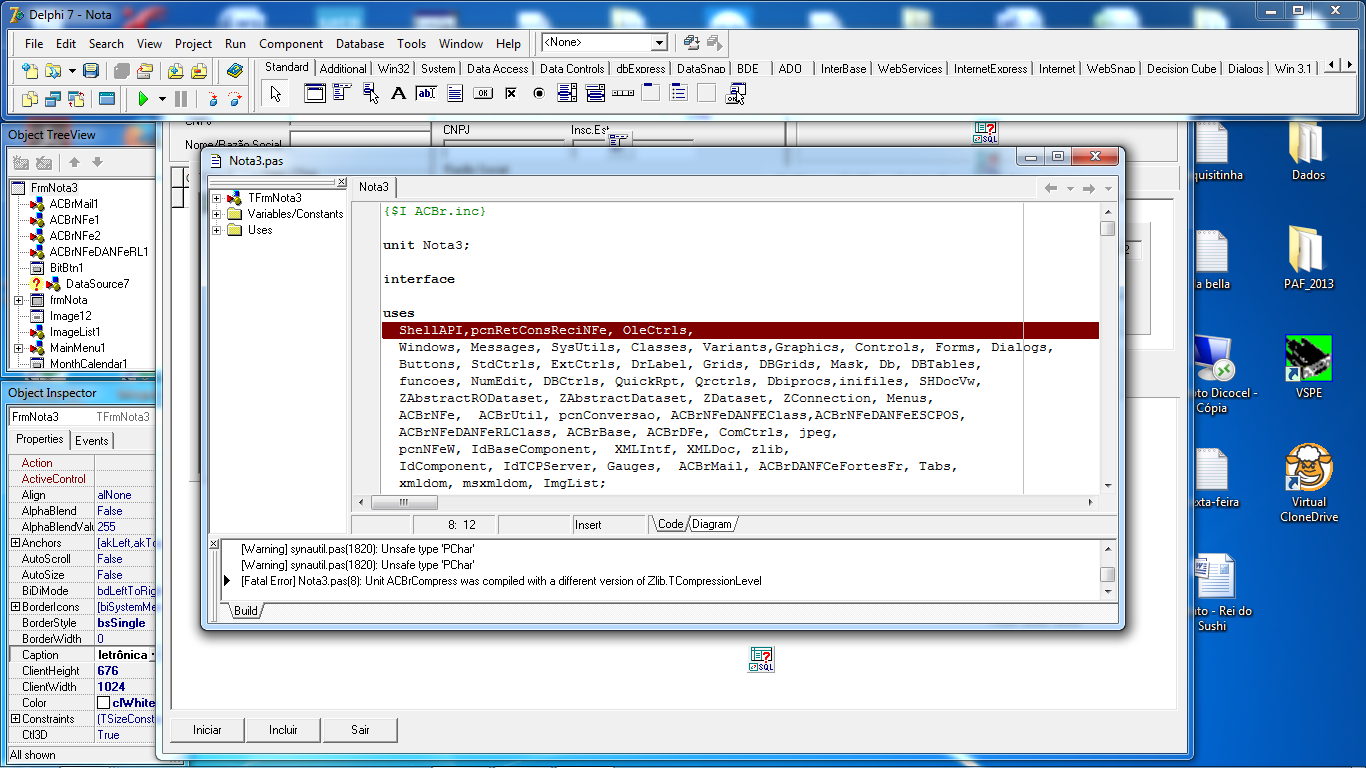The width and height of the screenshot is (1366, 768).
Task: Click the Incluir button on form
Action: (283, 730)
